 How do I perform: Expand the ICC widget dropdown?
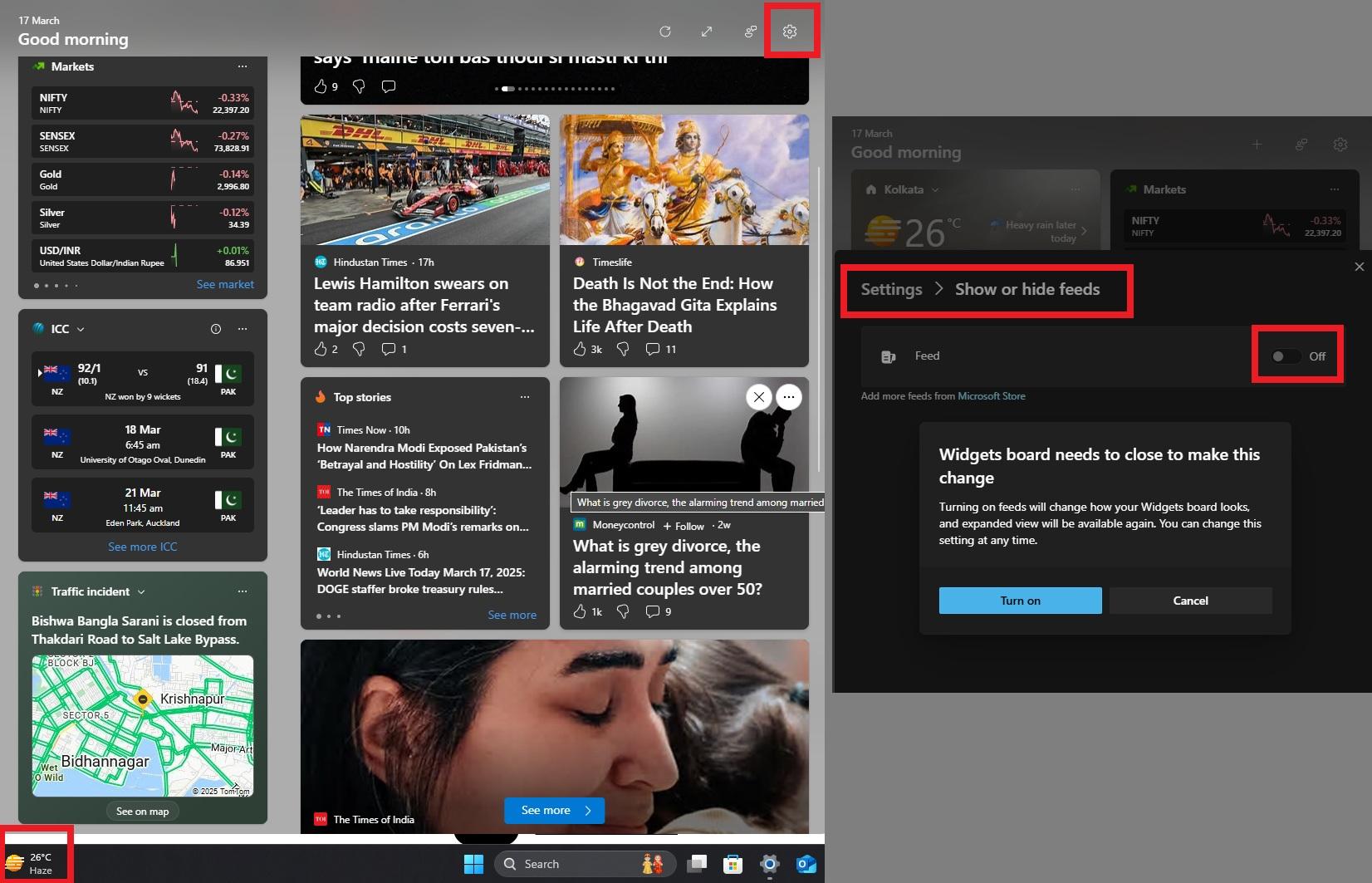(81, 329)
